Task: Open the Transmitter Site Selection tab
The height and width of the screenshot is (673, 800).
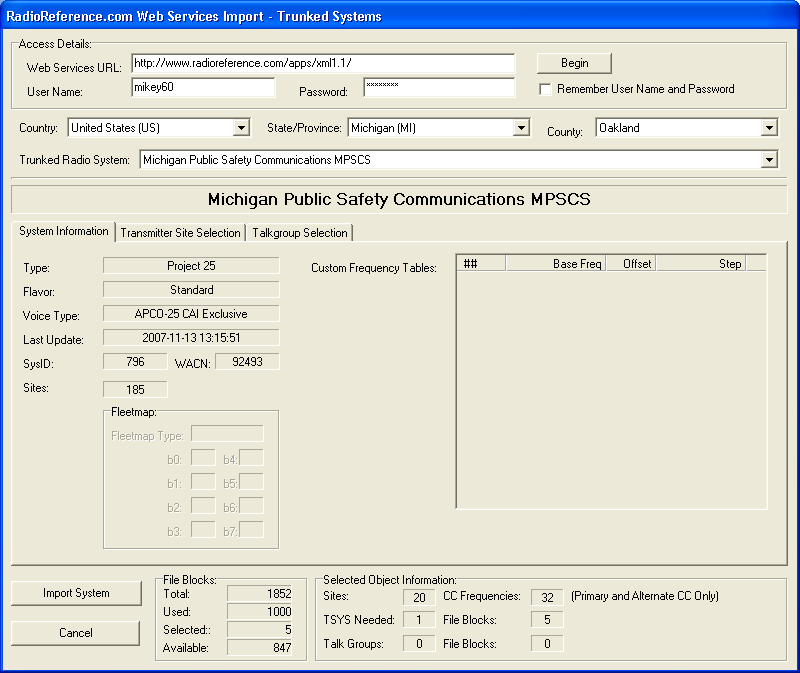Action: [180, 233]
